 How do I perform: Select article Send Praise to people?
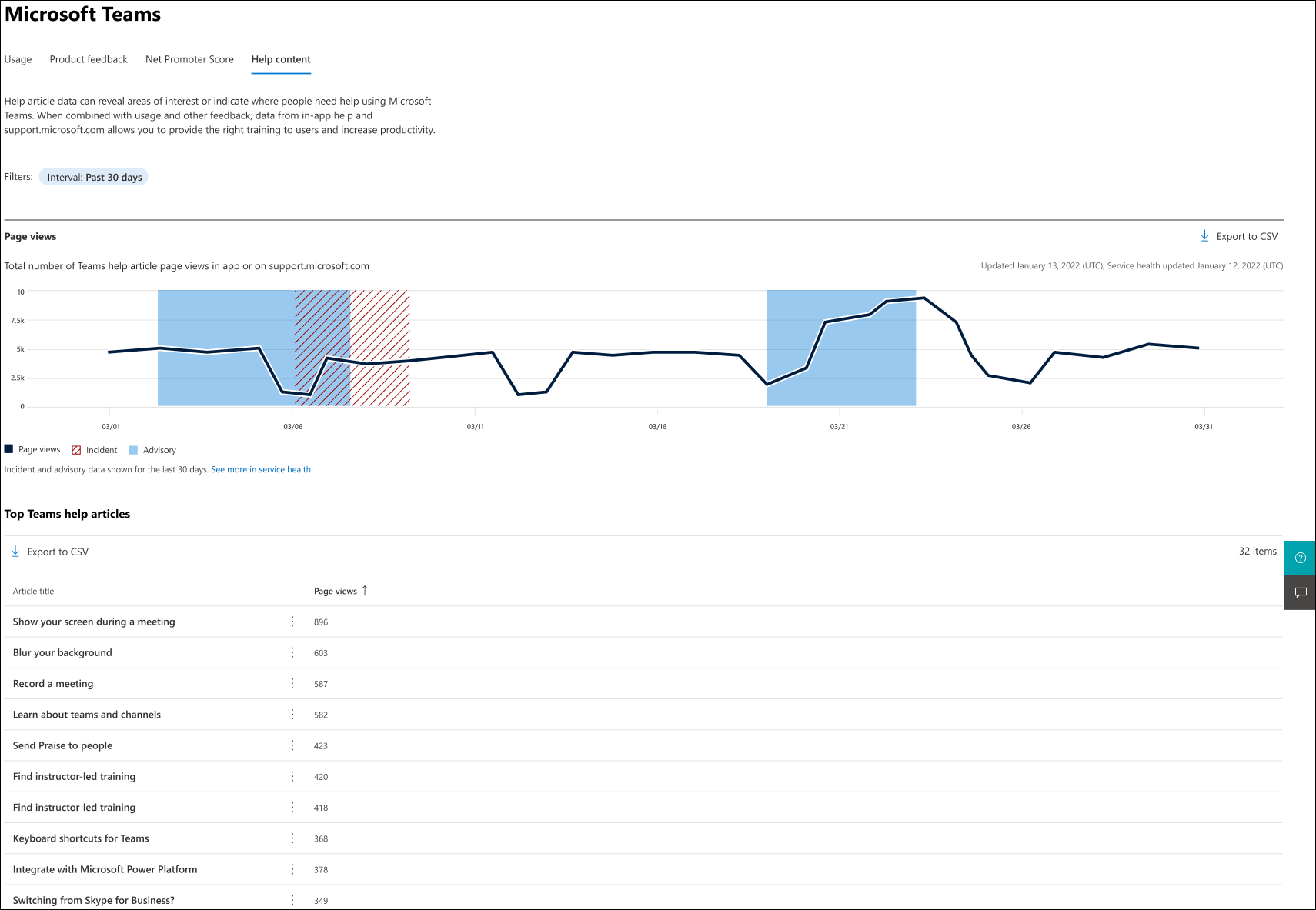coord(62,745)
